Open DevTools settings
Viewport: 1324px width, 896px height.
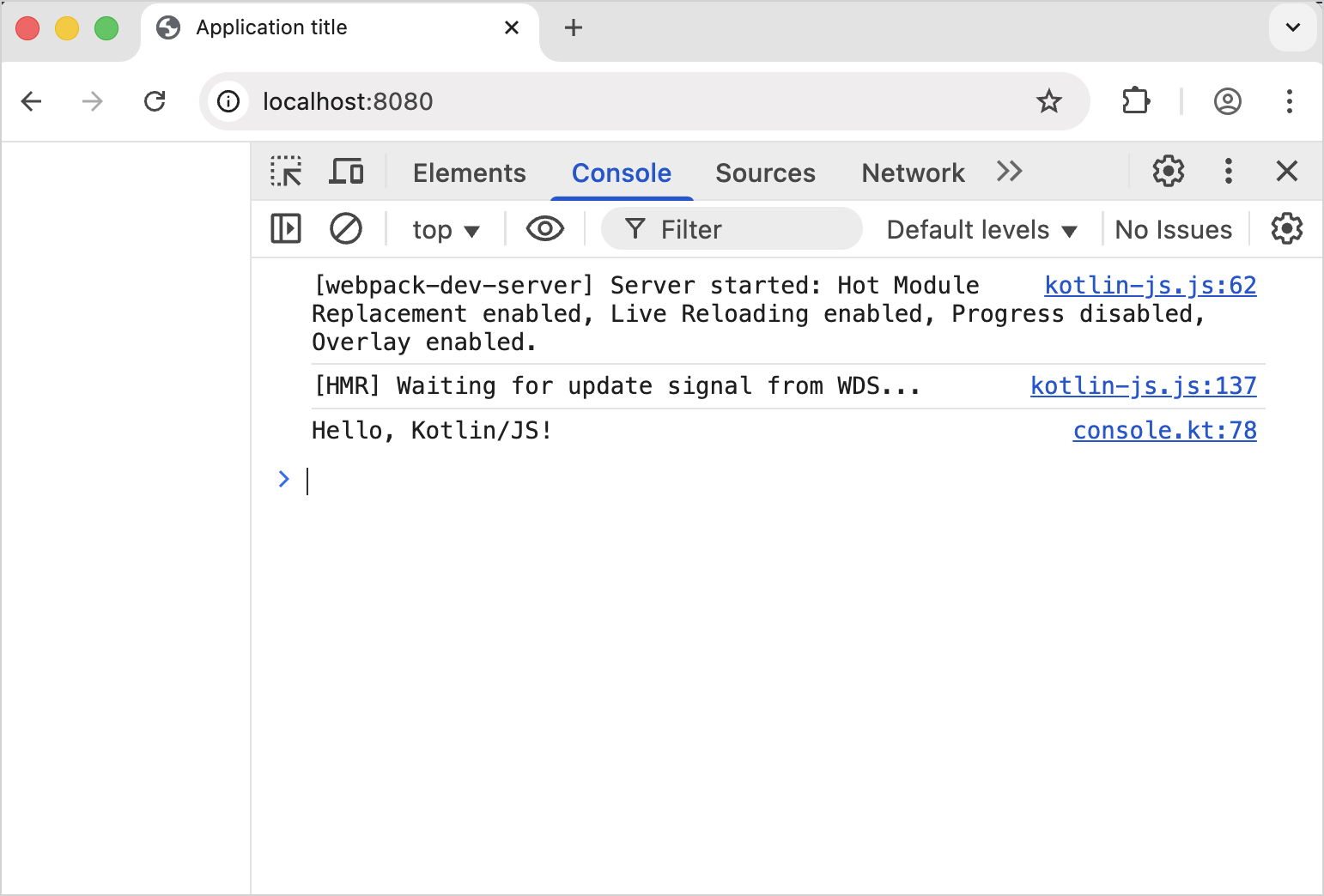pos(1168,171)
